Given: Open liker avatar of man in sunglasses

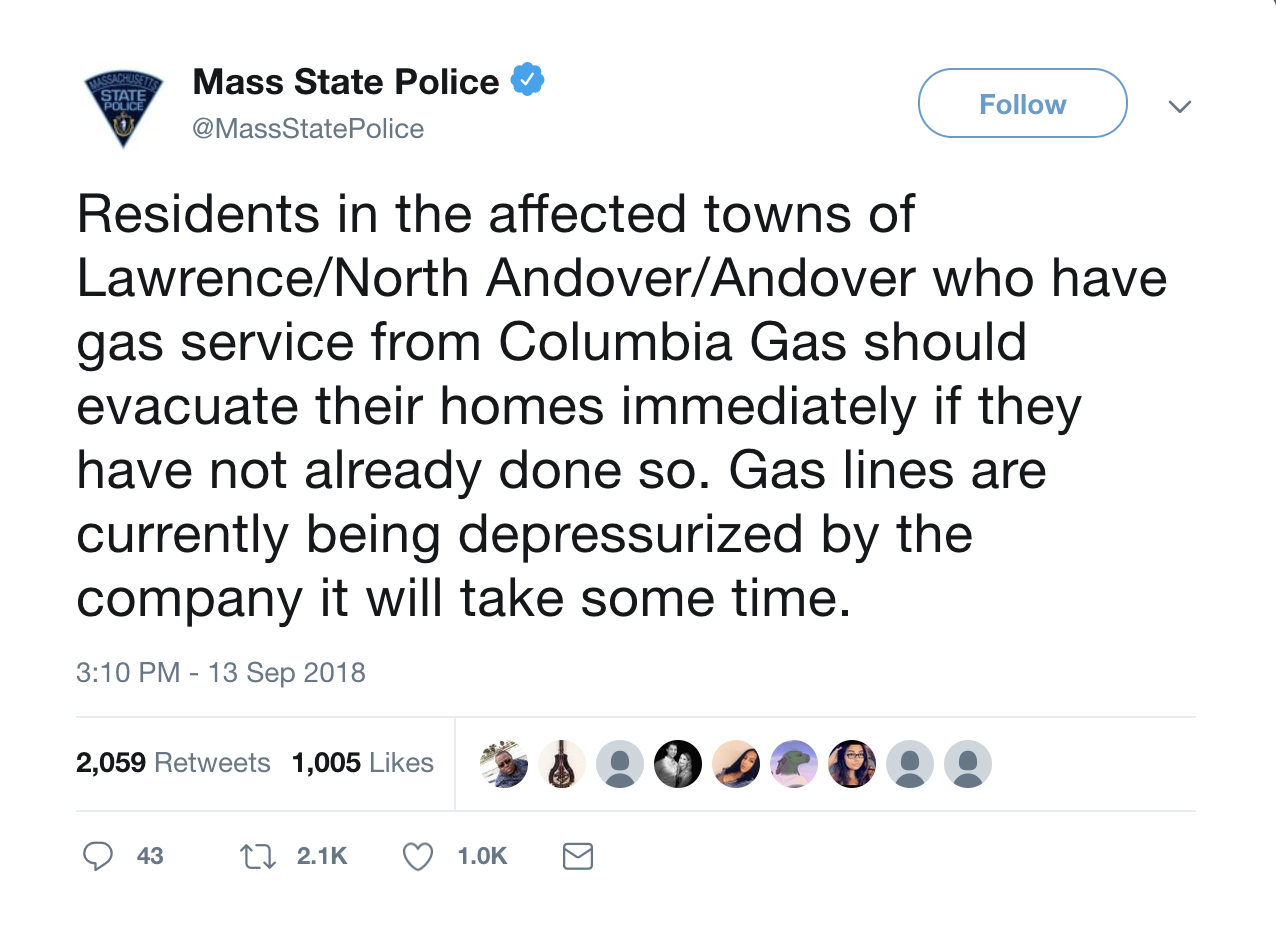Looking at the screenshot, I should pos(504,764).
